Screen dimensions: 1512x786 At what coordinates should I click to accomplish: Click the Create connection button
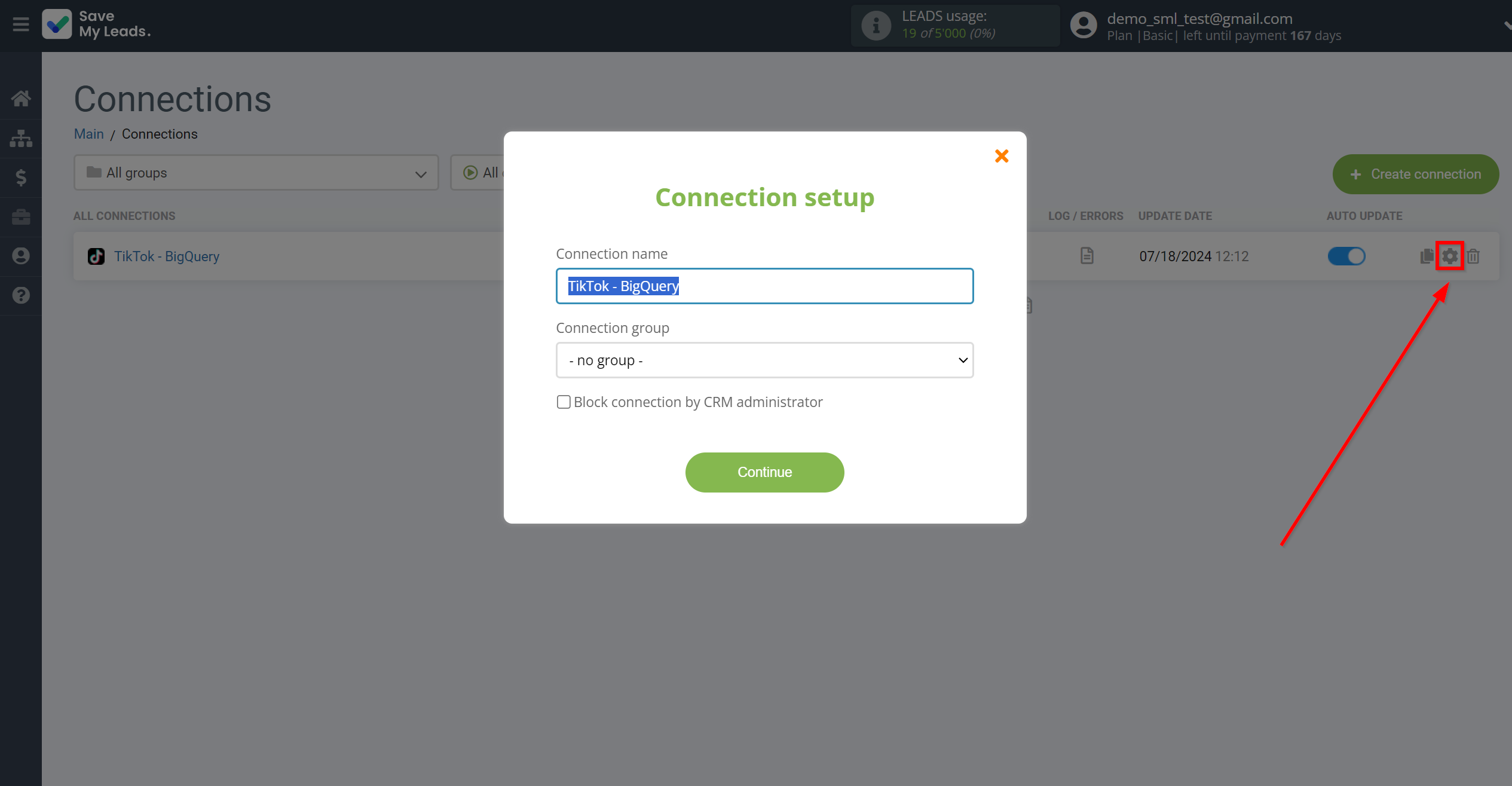tap(1414, 174)
